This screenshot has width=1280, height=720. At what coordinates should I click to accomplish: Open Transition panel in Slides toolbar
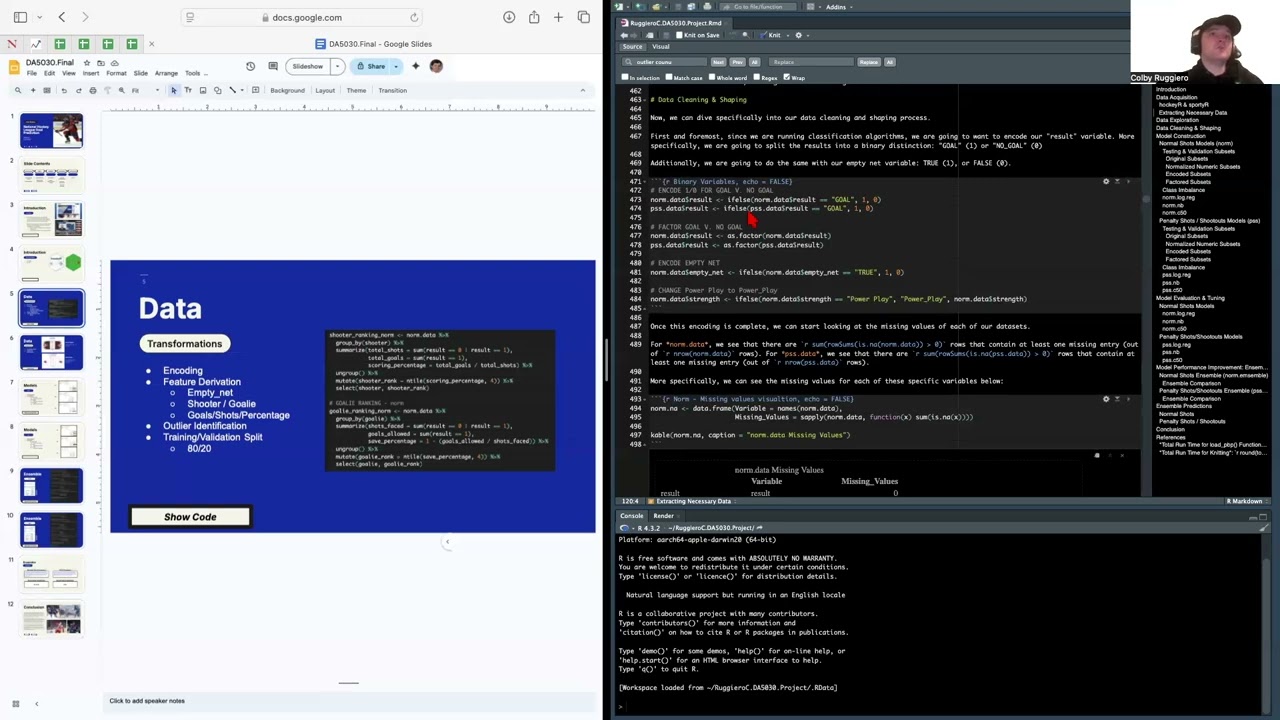click(x=392, y=90)
